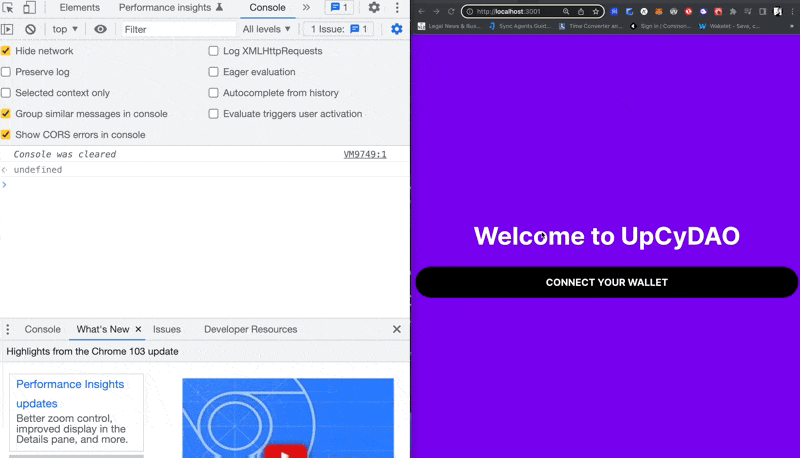Show more DevTools tabs via chevron
Viewport: 800px width, 458px height.
coord(306,8)
